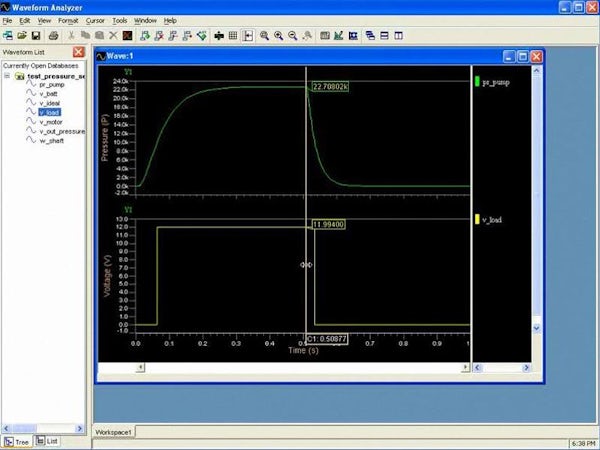The image size is (600, 450).
Task: Select the pr_pump waveform in tree
Action: tap(50, 85)
